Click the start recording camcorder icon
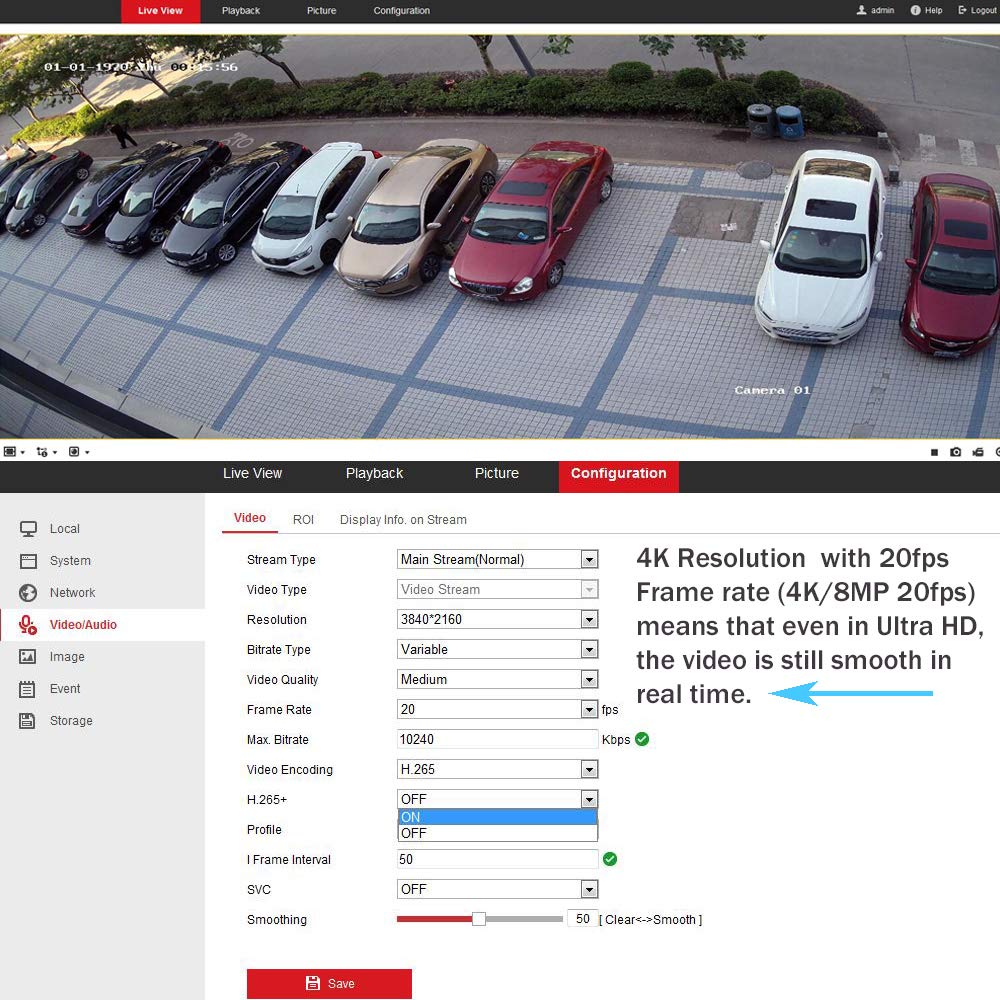This screenshot has width=1000, height=1000. tap(978, 452)
